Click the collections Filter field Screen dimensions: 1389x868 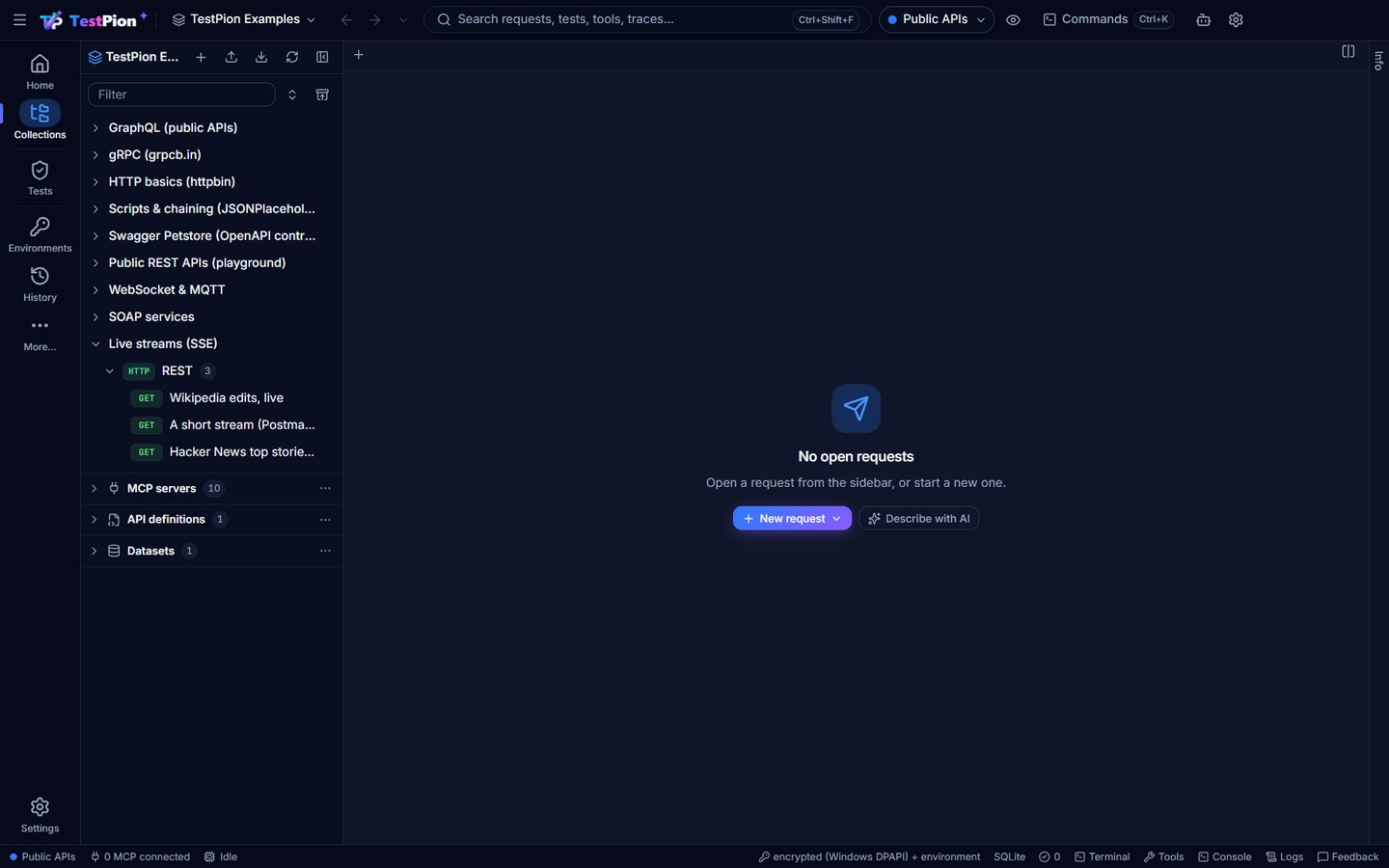(181, 95)
